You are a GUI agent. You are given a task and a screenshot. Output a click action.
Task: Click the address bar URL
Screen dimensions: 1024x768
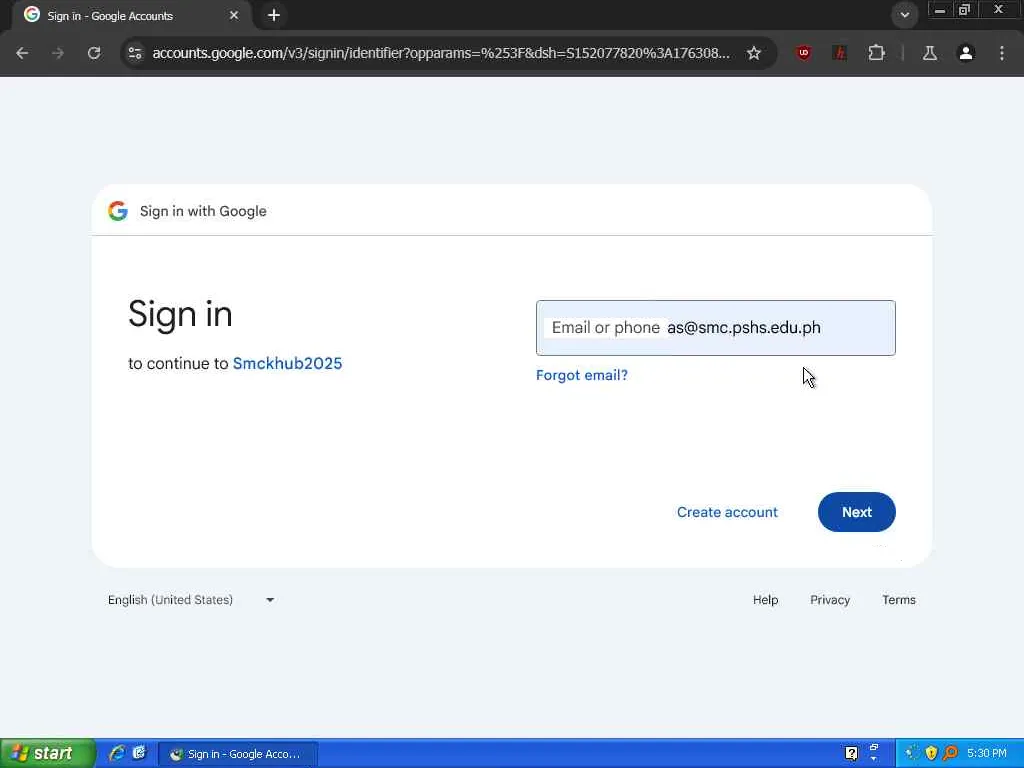click(x=441, y=53)
